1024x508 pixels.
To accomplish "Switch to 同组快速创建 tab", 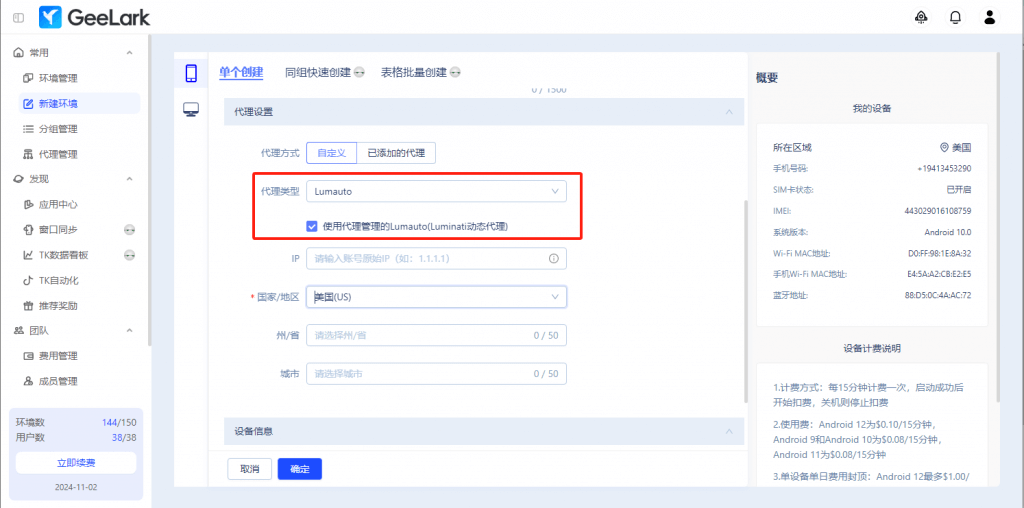I will [324, 72].
